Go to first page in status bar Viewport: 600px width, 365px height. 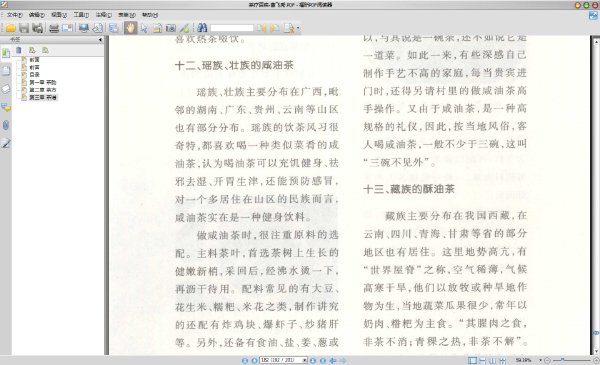click(x=245, y=360)
